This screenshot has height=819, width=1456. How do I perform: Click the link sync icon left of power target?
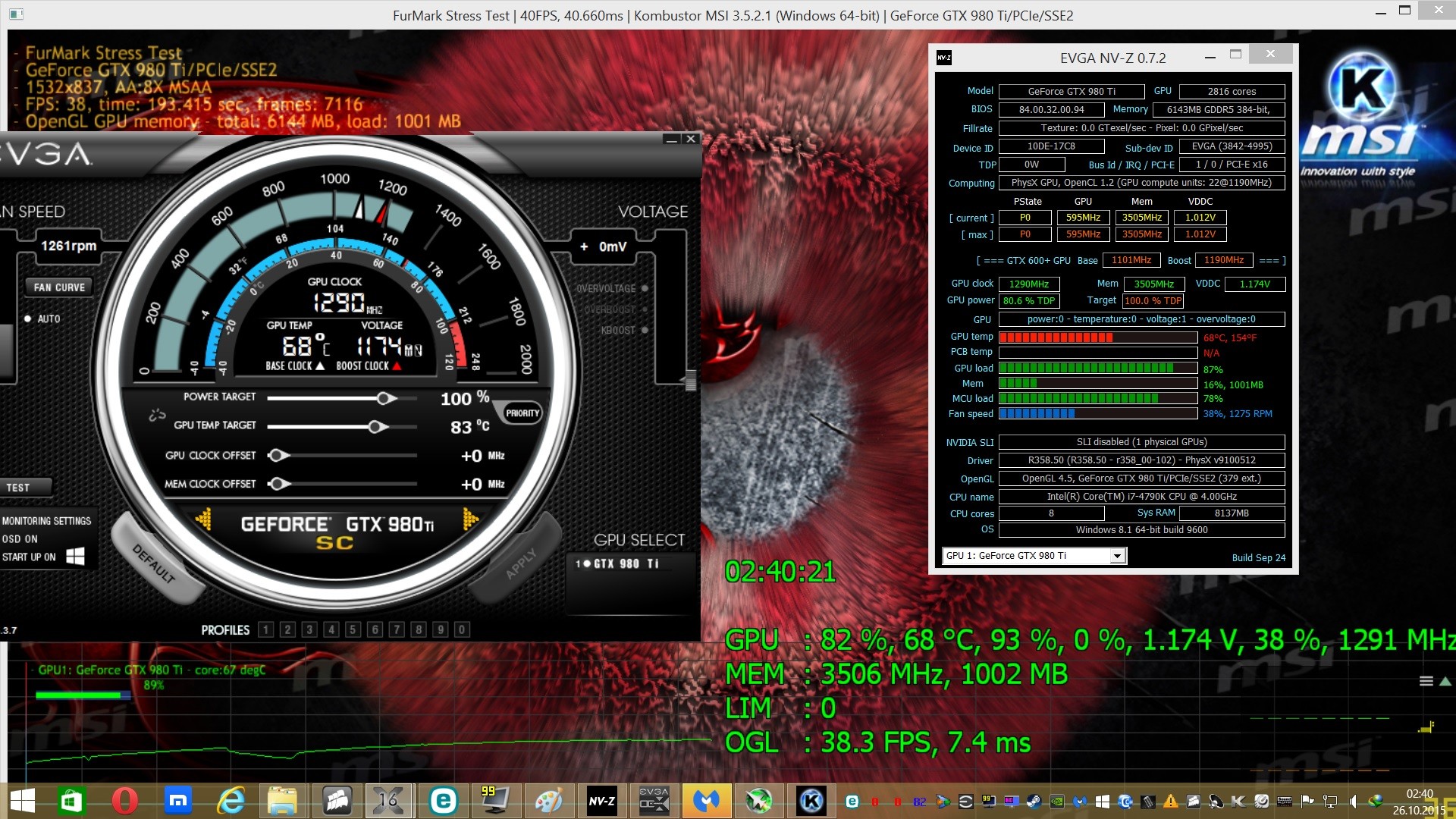pyautogui.click(x=157, y=415)
